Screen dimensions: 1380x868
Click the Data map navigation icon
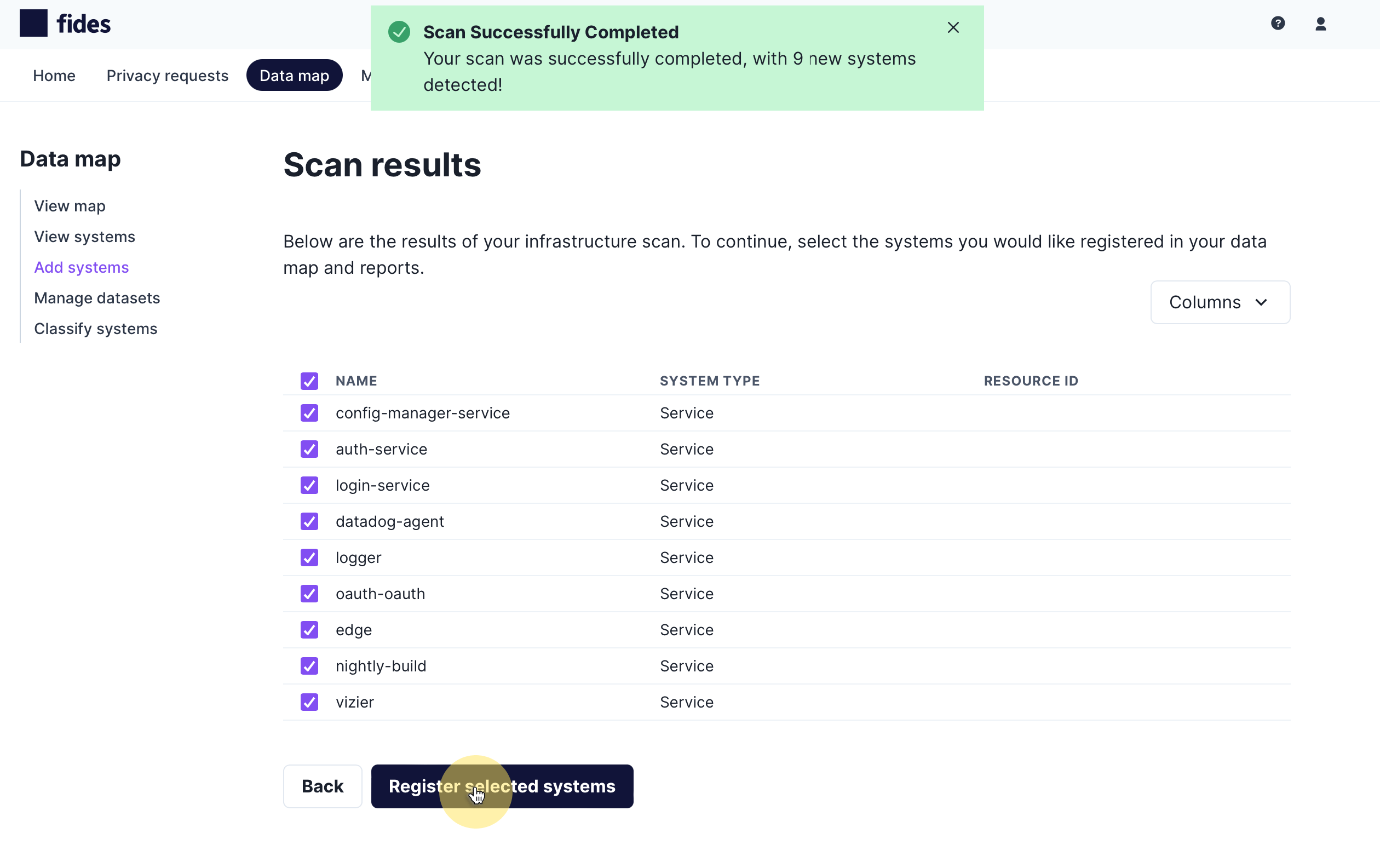pos(294,74)
